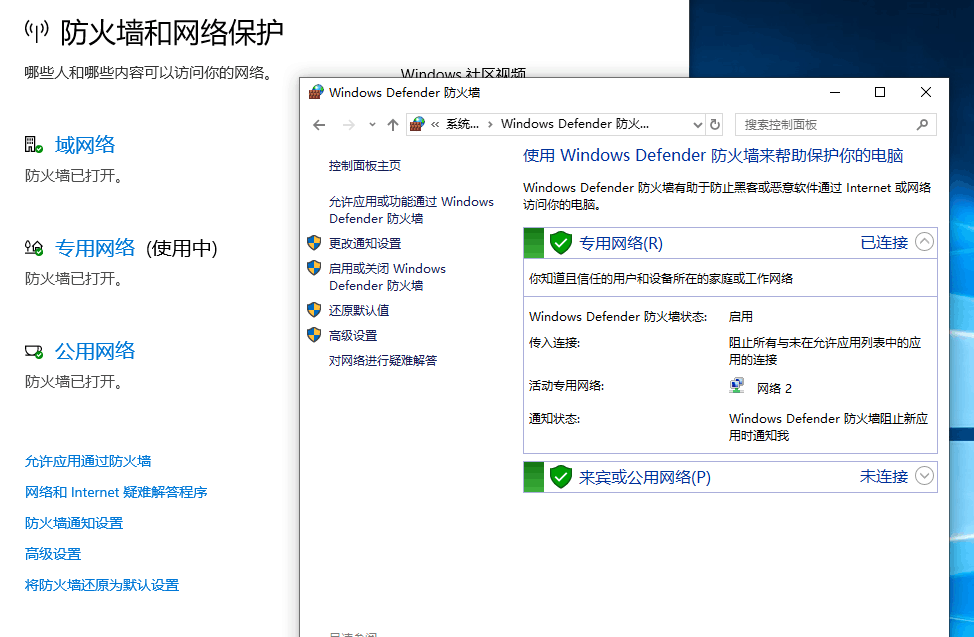This screenshot has height=637, width=974.
Task: Open 公用网络 in the security settings window
Action: pos(95,351)
